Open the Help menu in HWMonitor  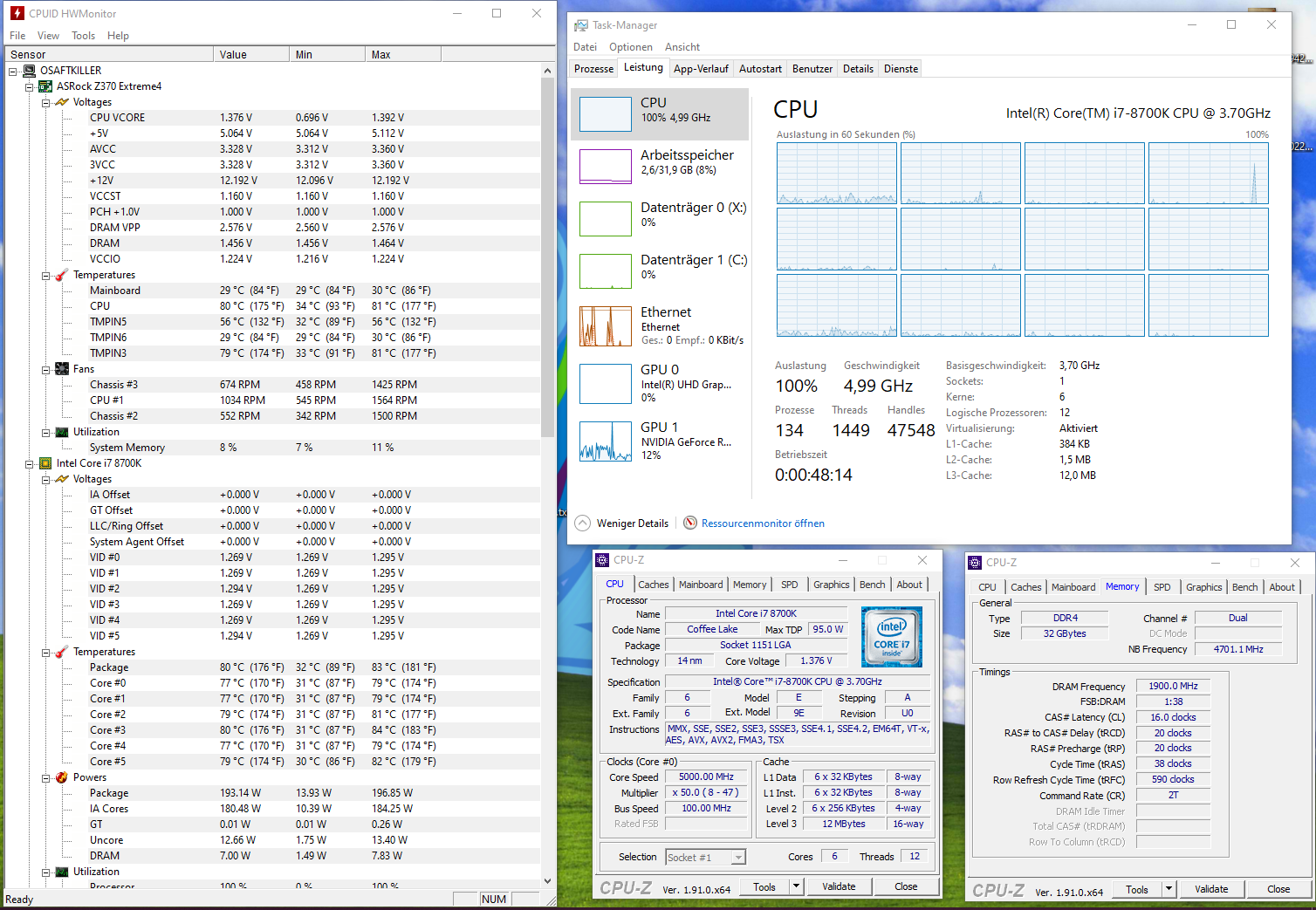tap(119, 36)
